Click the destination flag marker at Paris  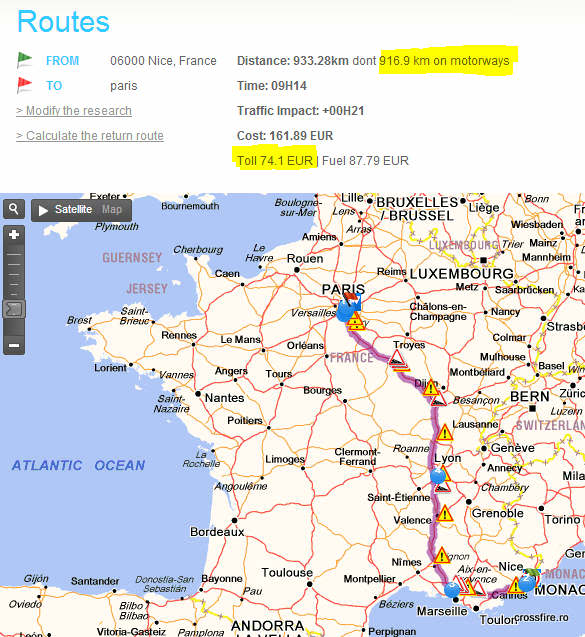(351, 301)
